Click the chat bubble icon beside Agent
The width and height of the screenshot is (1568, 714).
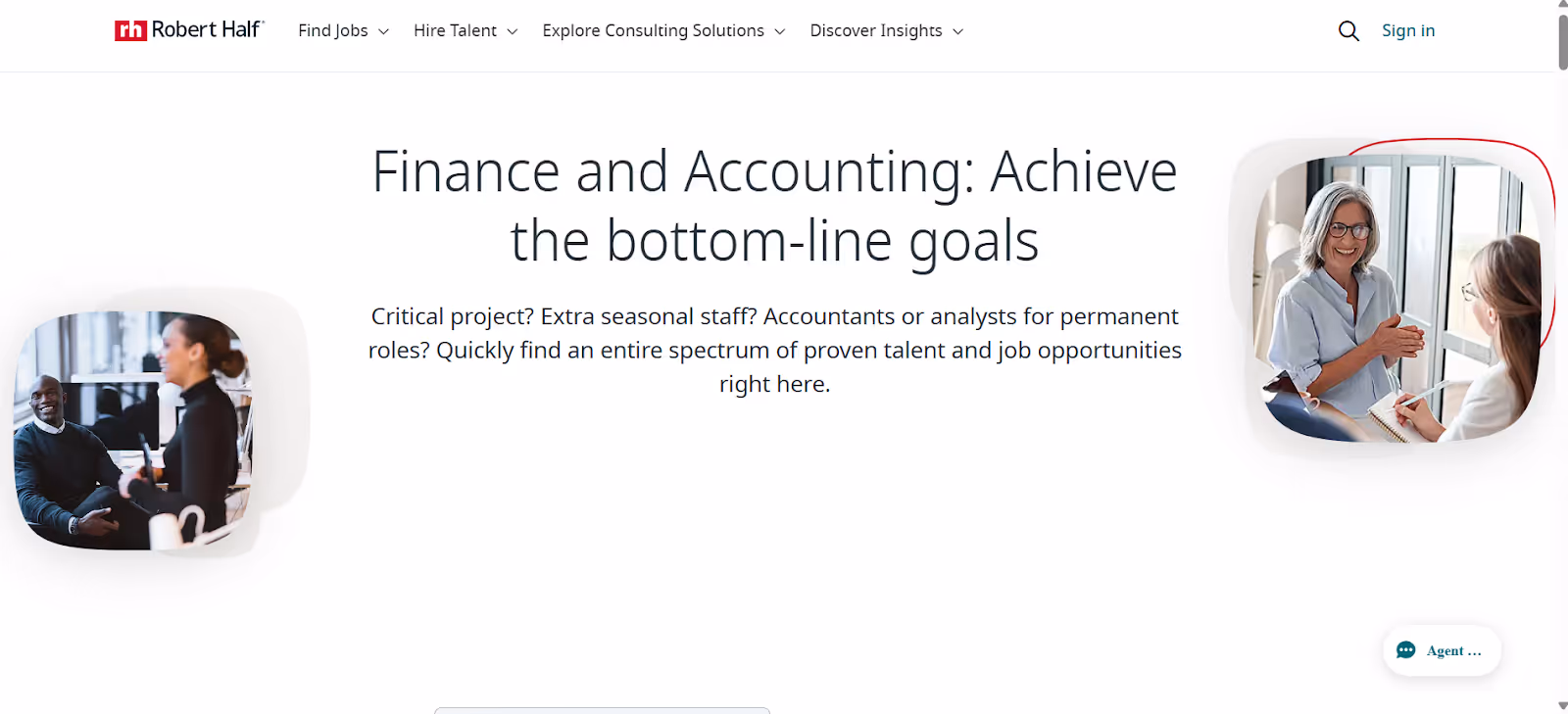1406,650
